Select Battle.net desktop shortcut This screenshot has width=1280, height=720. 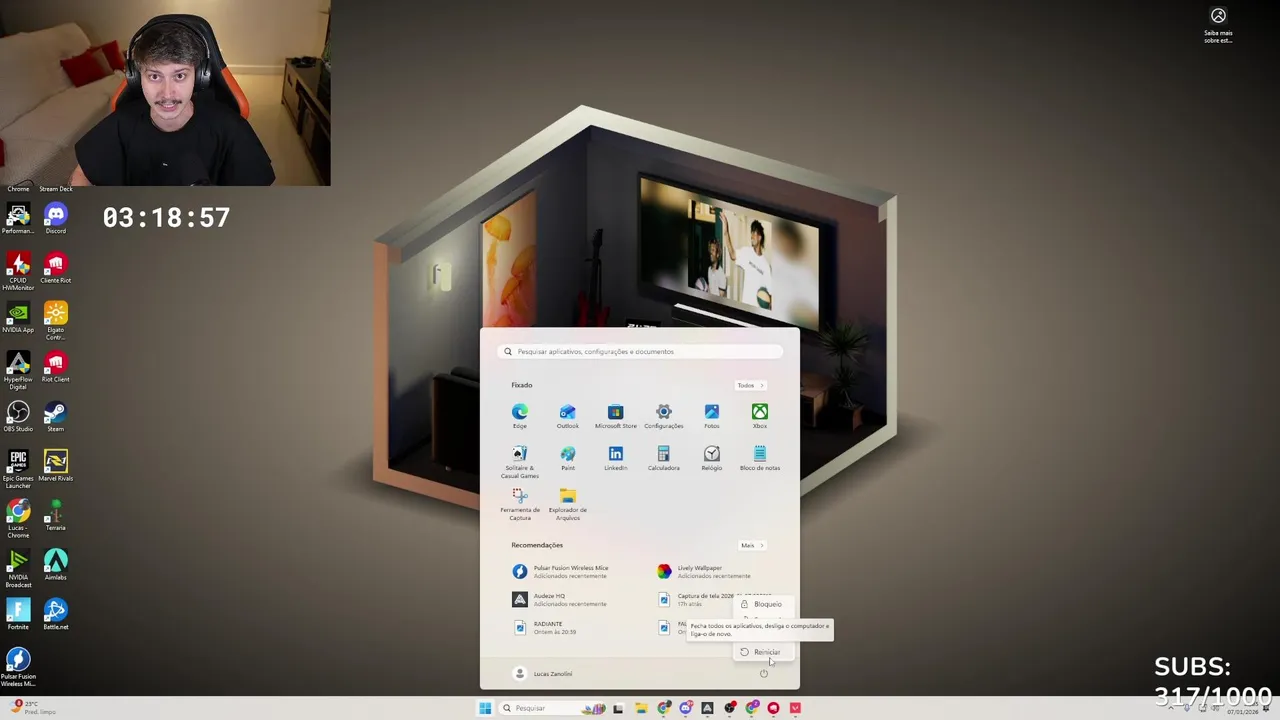(x=56, y=614)
